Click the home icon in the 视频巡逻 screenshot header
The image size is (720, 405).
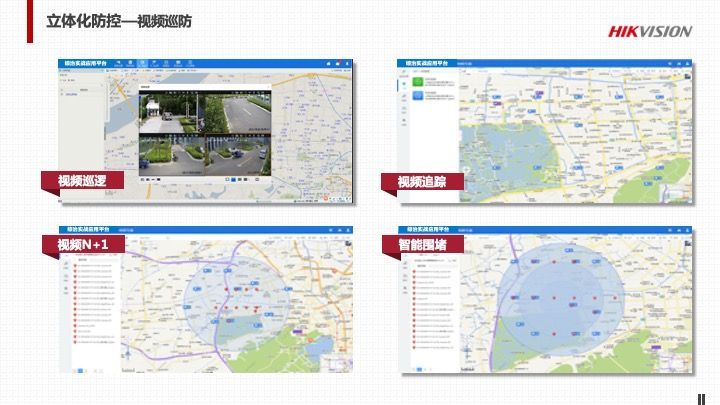328,63
